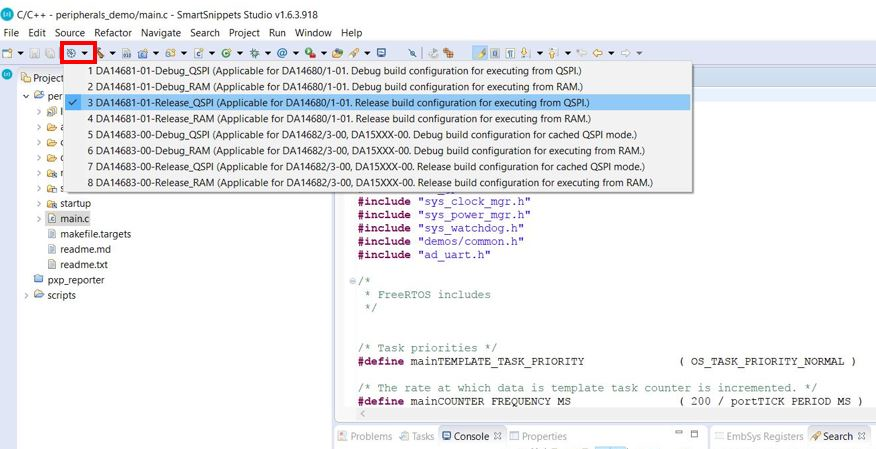876x449 pixels.
Task: Select makefile.targets file
Action: click(96, 234)
